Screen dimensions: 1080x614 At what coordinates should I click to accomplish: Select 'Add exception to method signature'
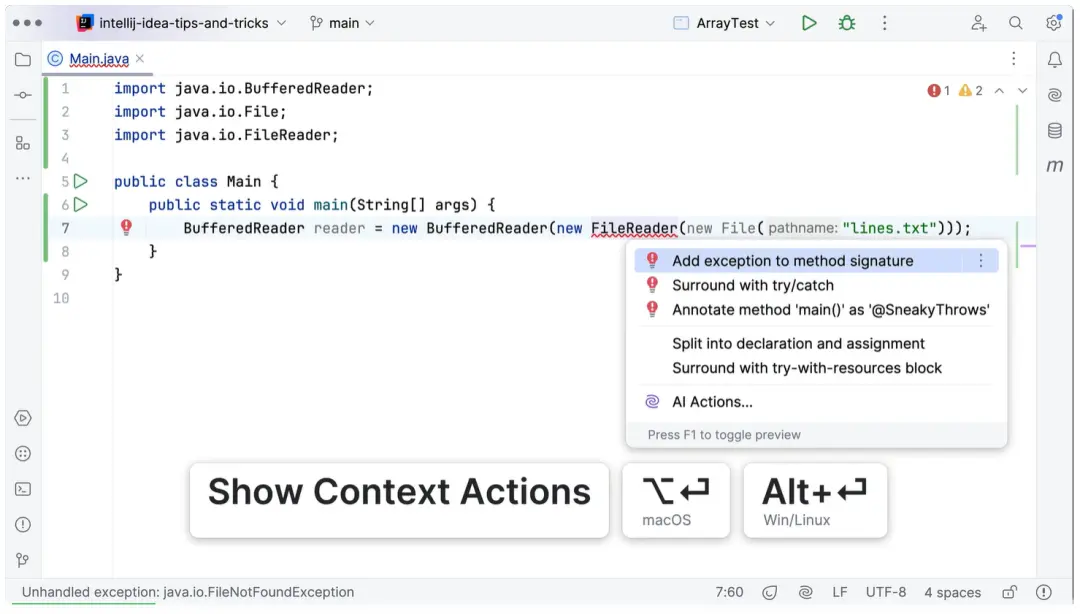tap(792, 261)
